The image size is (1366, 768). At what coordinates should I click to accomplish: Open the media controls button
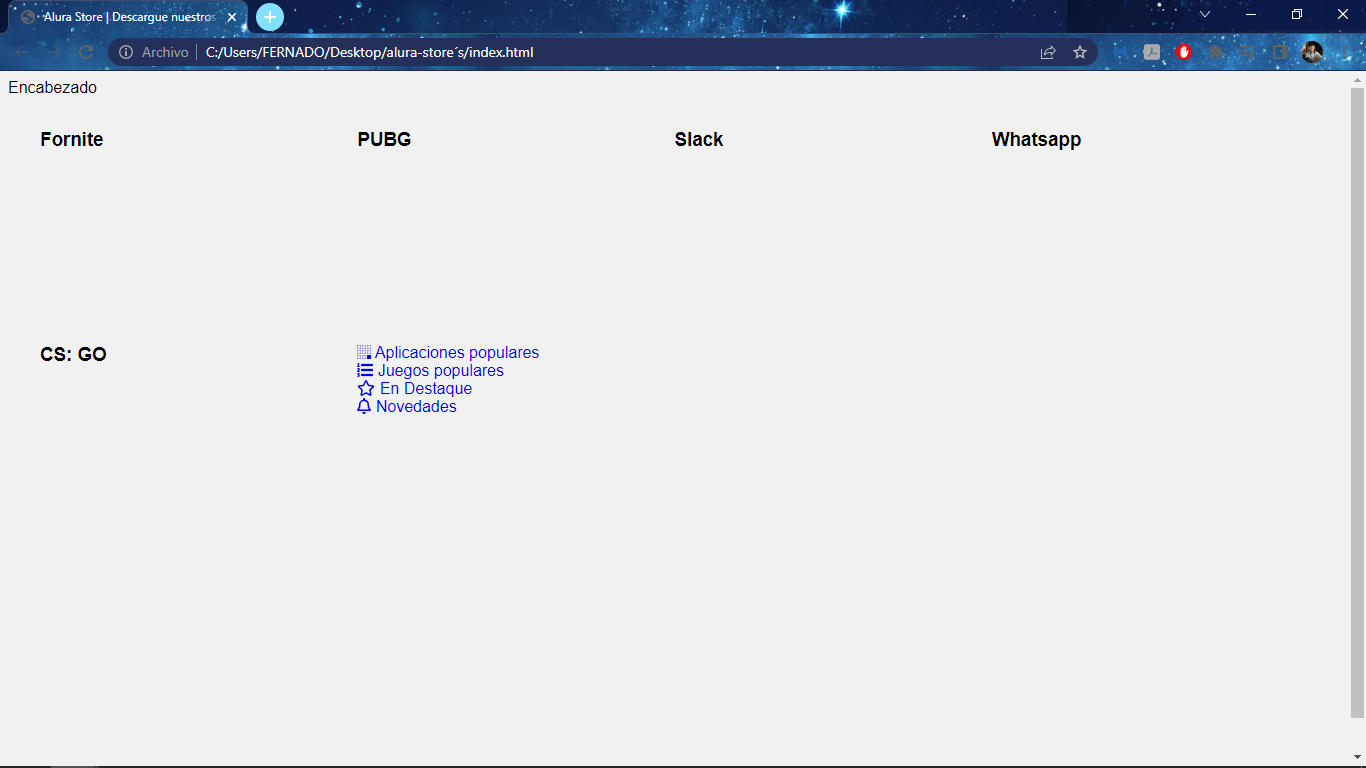(x=1248, y=52)
